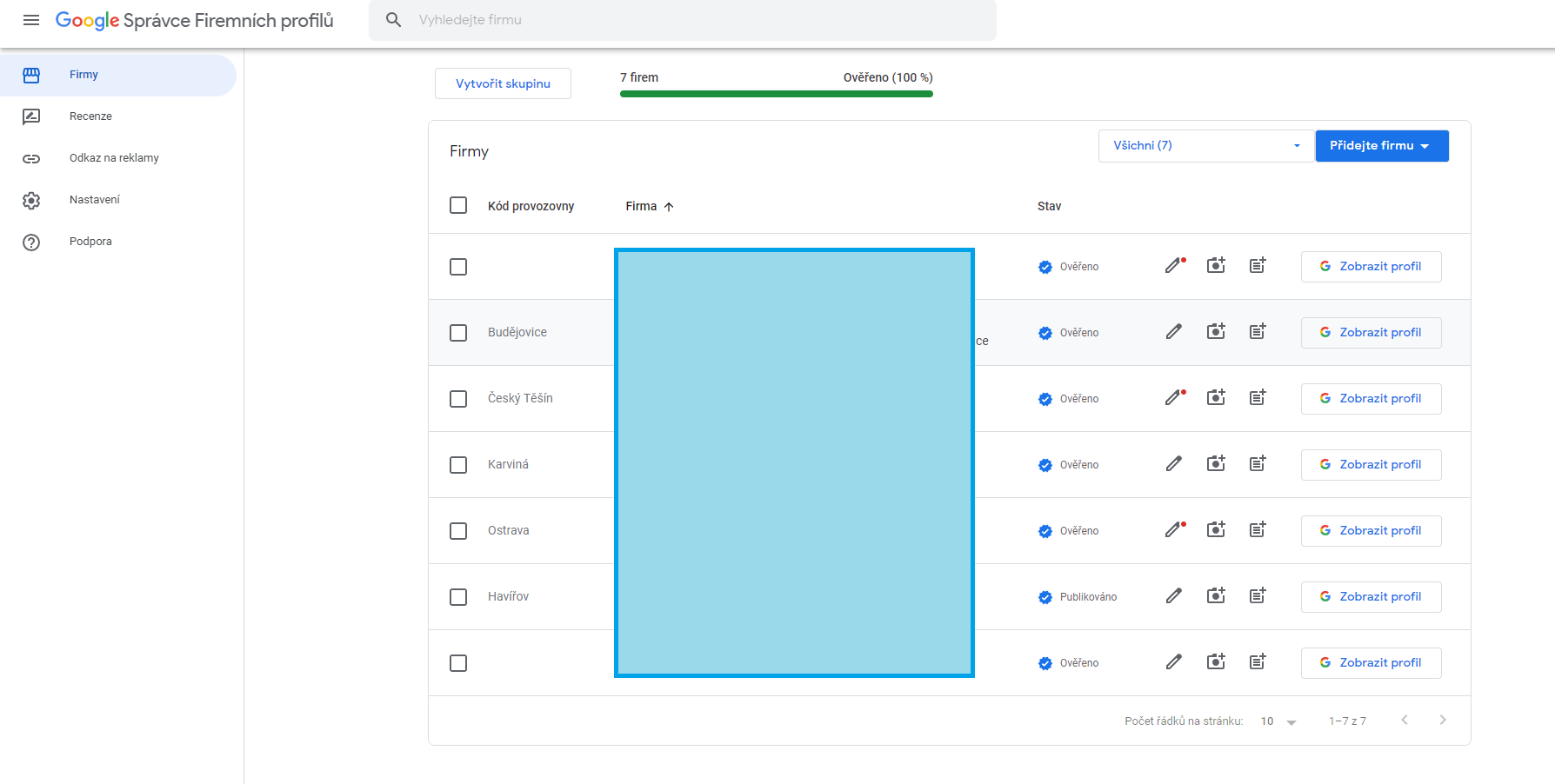Add a photo to Český Těšín profile
The height and width of the screenshot is (784, 1555).
pos(1216,398)
